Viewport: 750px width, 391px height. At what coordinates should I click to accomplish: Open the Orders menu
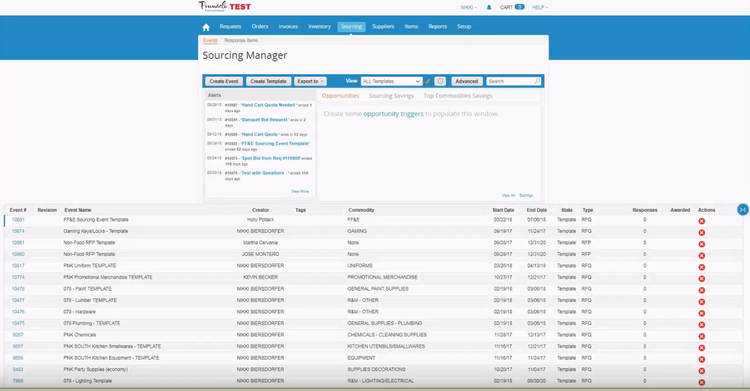click(260, 27)
